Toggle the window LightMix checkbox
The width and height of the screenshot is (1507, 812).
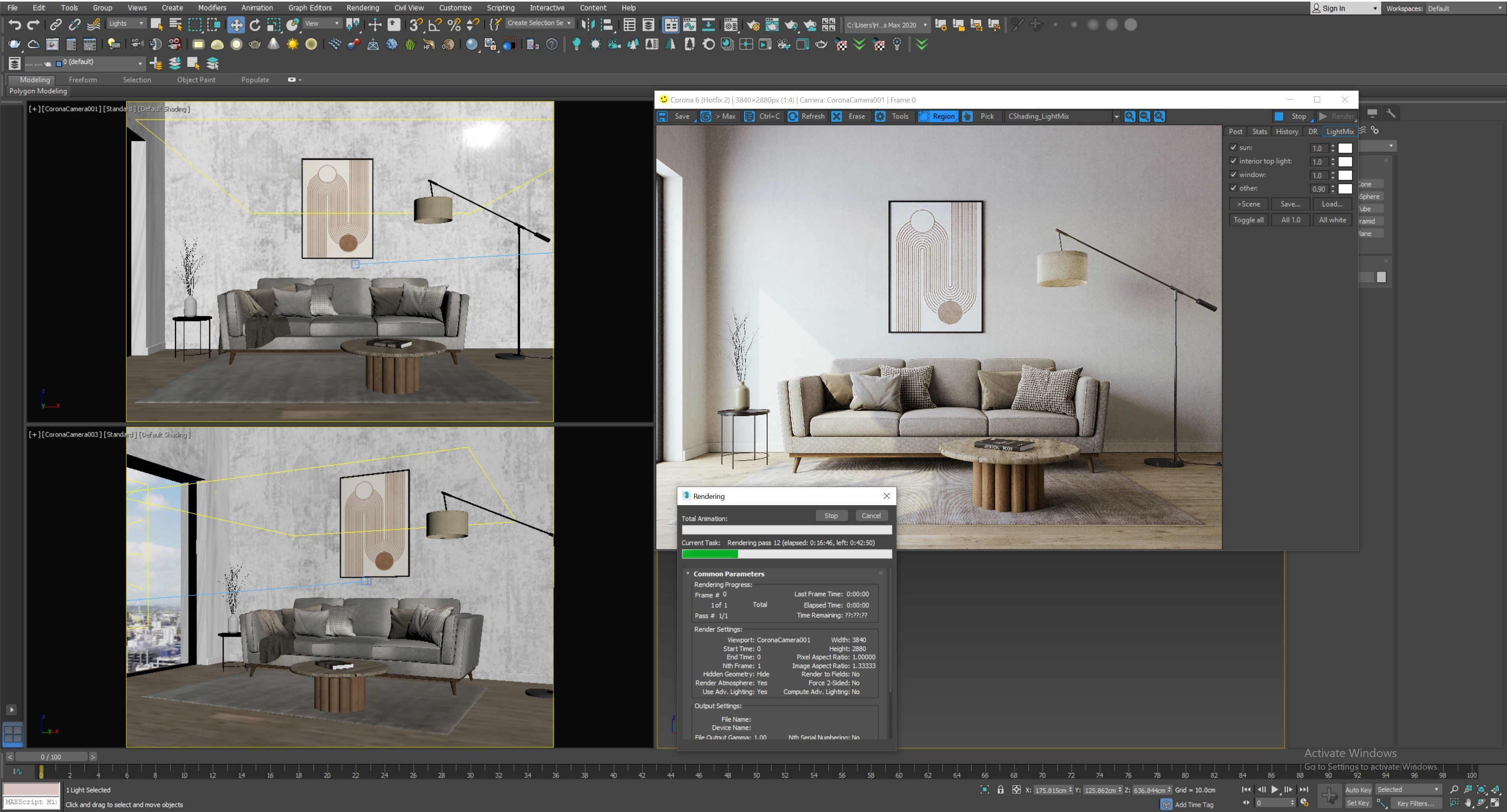coord(1233,174)
